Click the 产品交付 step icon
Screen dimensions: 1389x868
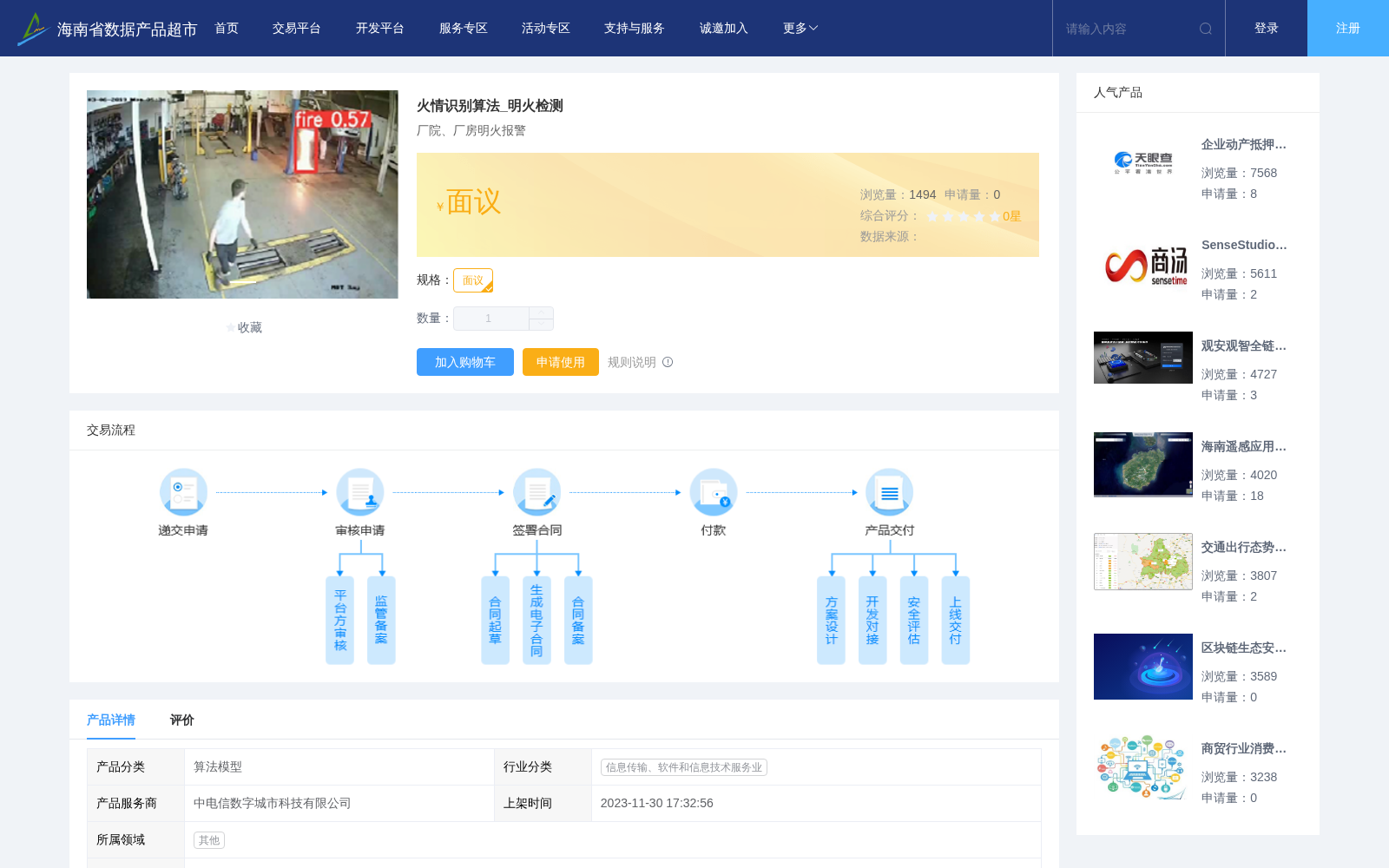pos(890,492)
